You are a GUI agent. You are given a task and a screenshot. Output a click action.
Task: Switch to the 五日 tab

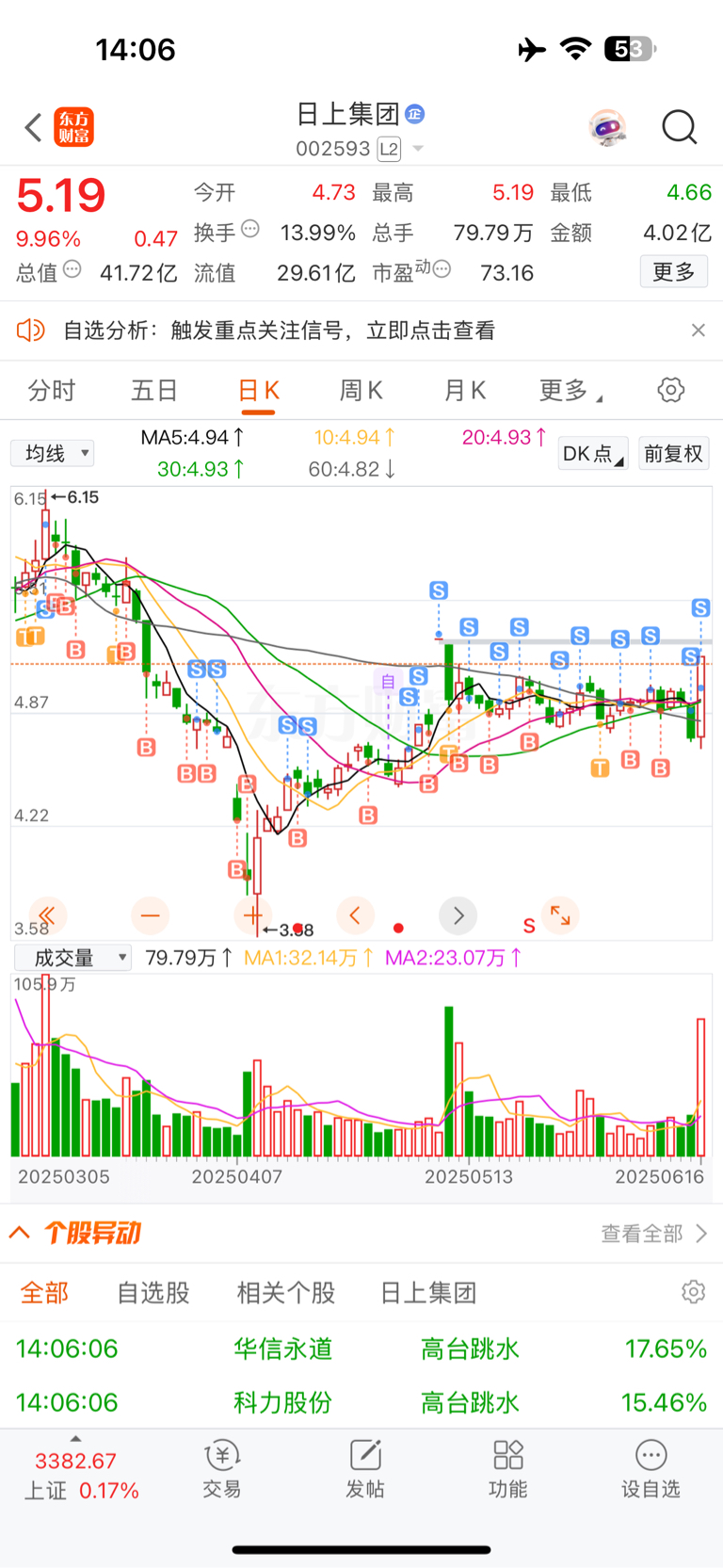[x=154, y=390]
